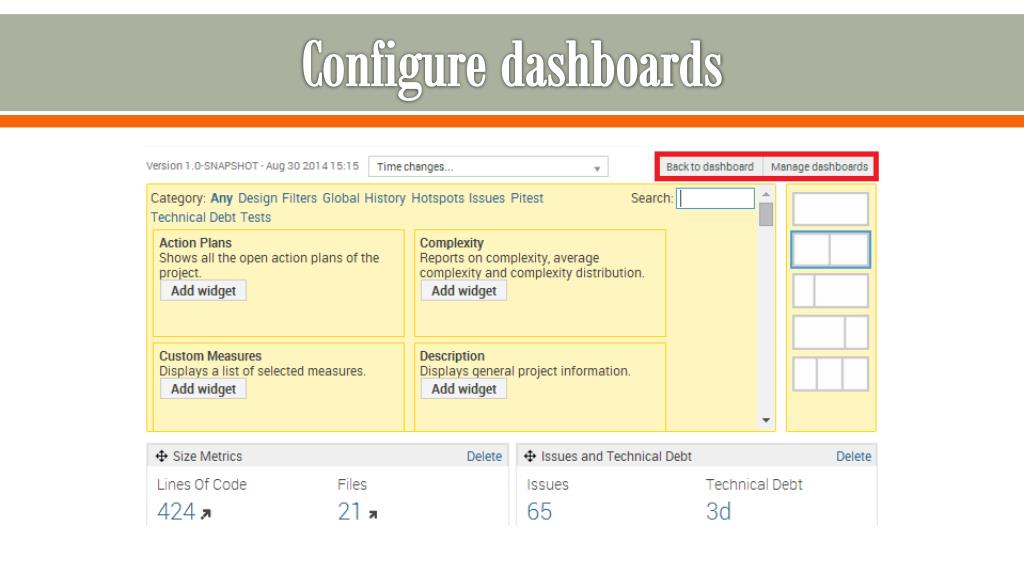Screen dimensions: 1024x576
Task: Add the Complexity widget
Action: point(464,291)
